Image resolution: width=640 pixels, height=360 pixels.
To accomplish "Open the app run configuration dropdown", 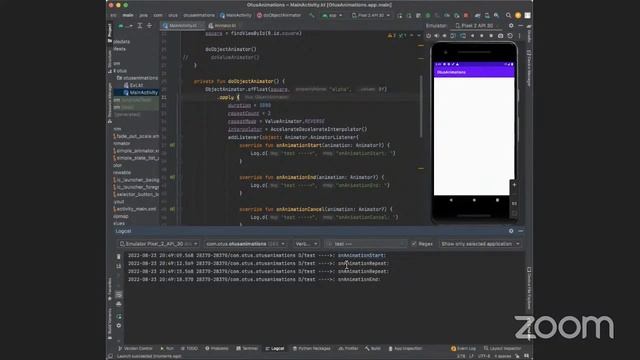I will [332, 16].
